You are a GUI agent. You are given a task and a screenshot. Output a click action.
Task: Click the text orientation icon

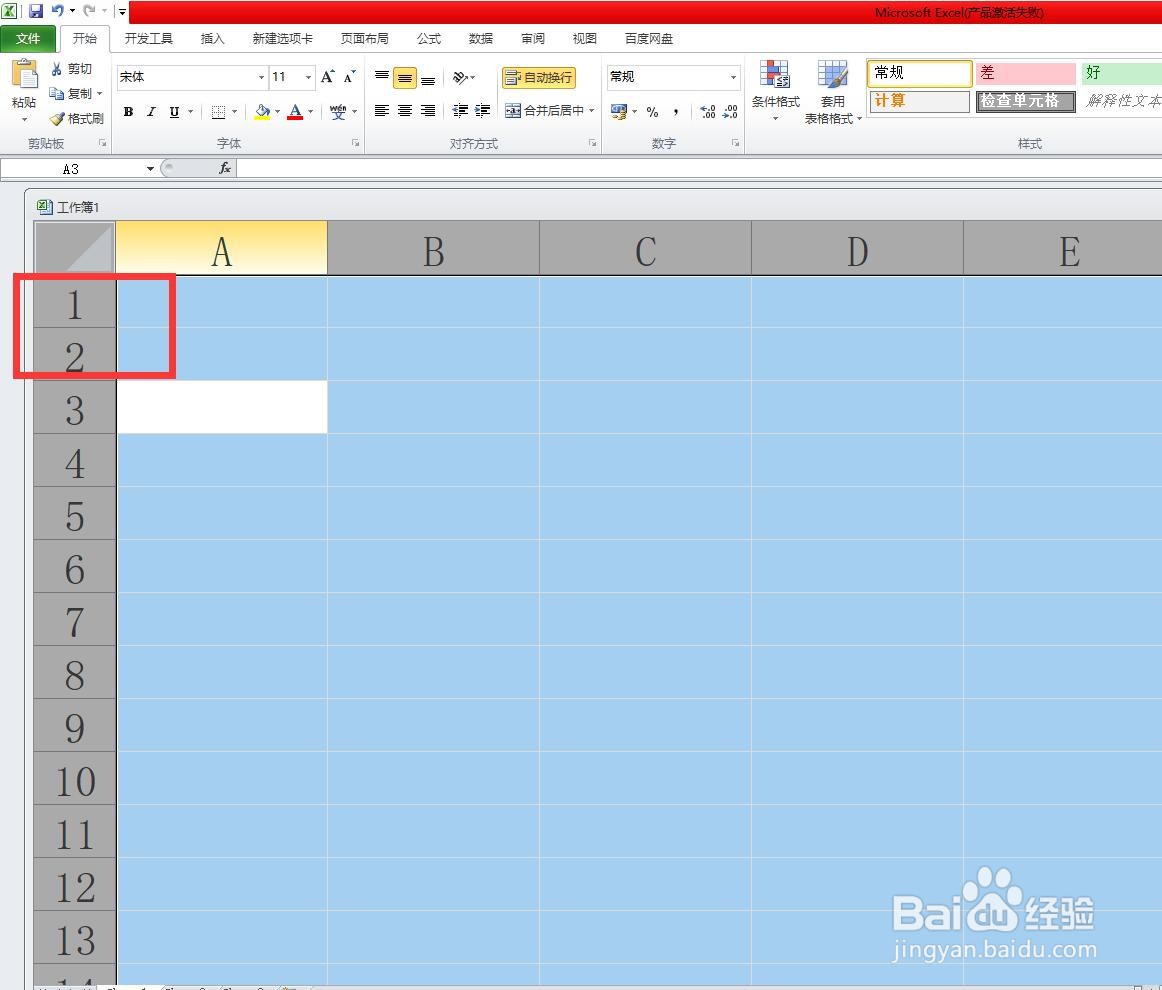(460, 77)
